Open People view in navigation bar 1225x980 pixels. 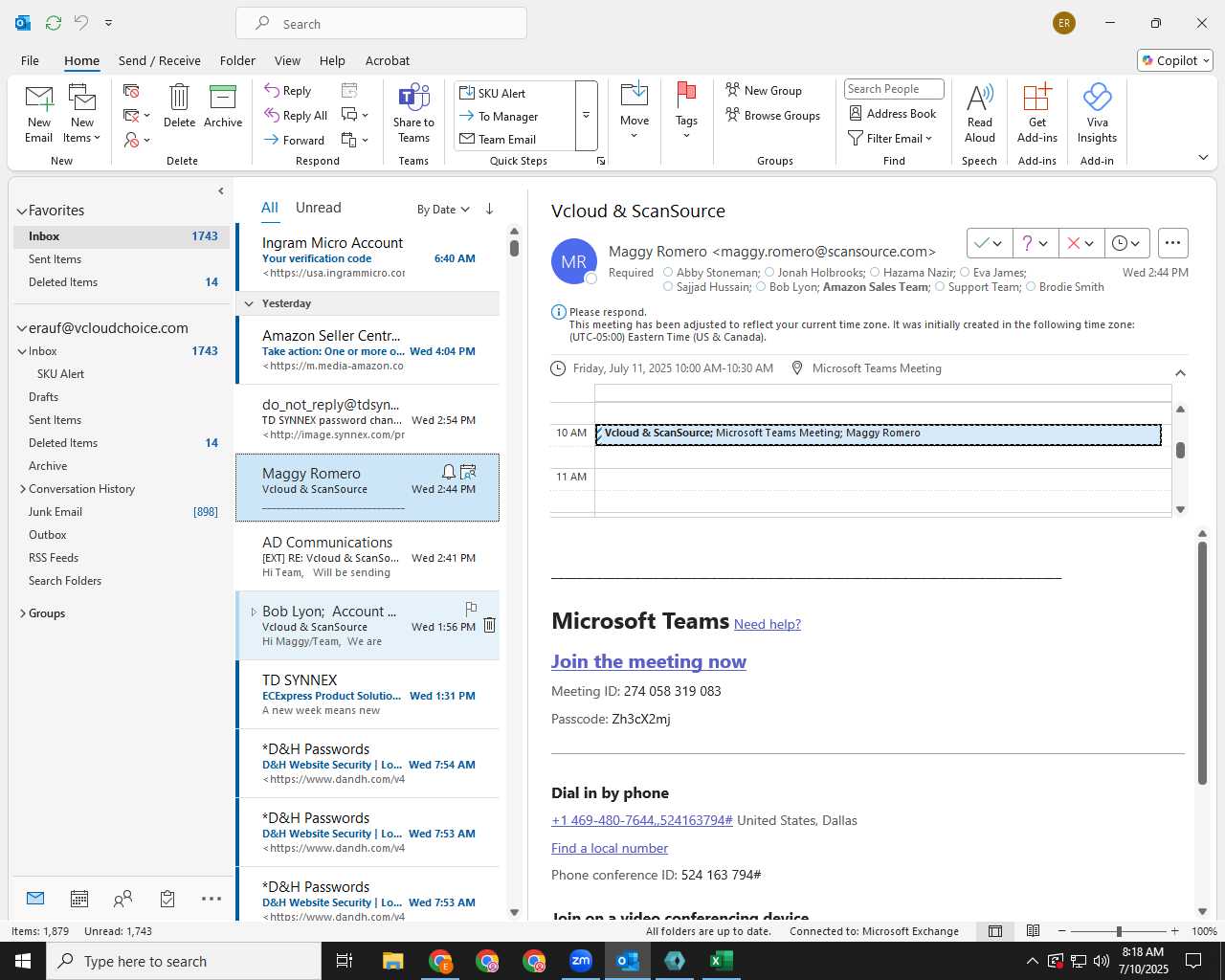(x=122, y=899)
